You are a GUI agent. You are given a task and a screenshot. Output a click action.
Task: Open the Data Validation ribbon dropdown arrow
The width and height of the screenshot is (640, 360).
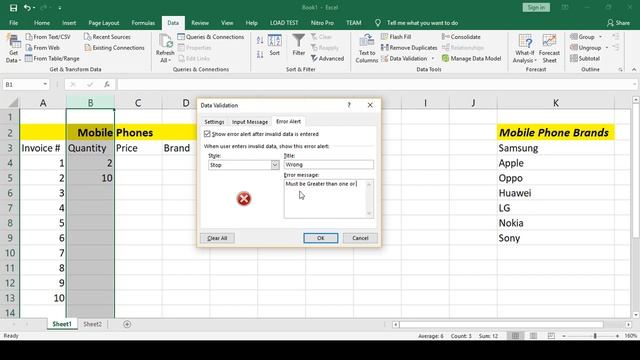[433, 59]
